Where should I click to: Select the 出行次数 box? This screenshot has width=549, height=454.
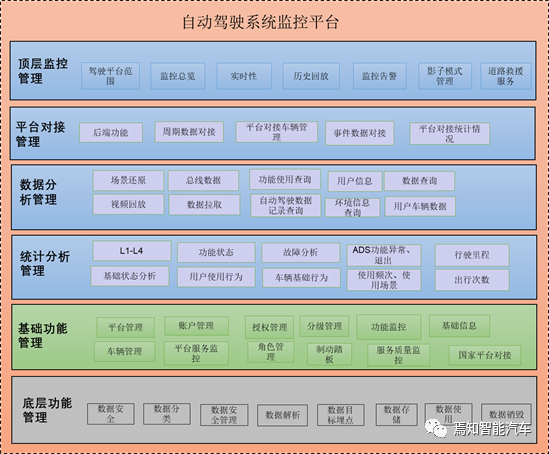click(x=472, y=280)
